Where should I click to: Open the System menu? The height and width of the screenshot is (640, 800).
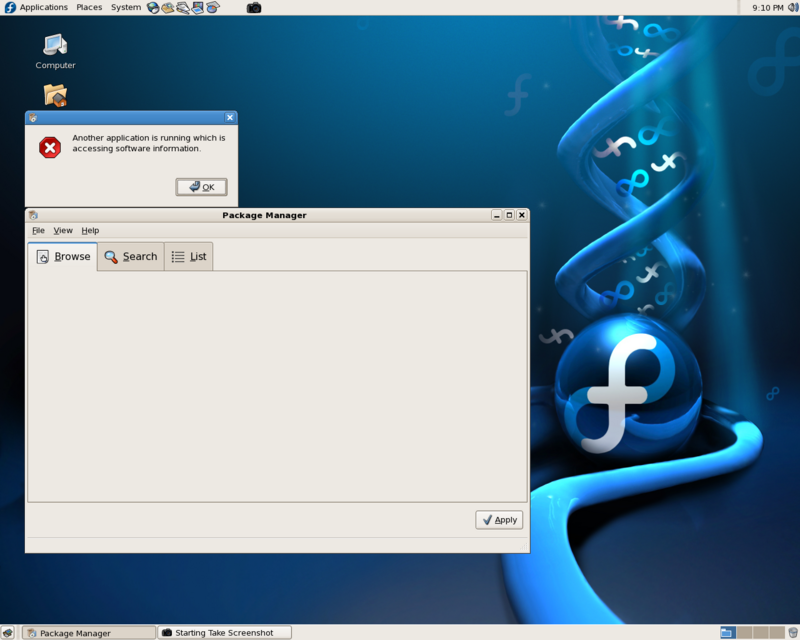coord(126,7)
